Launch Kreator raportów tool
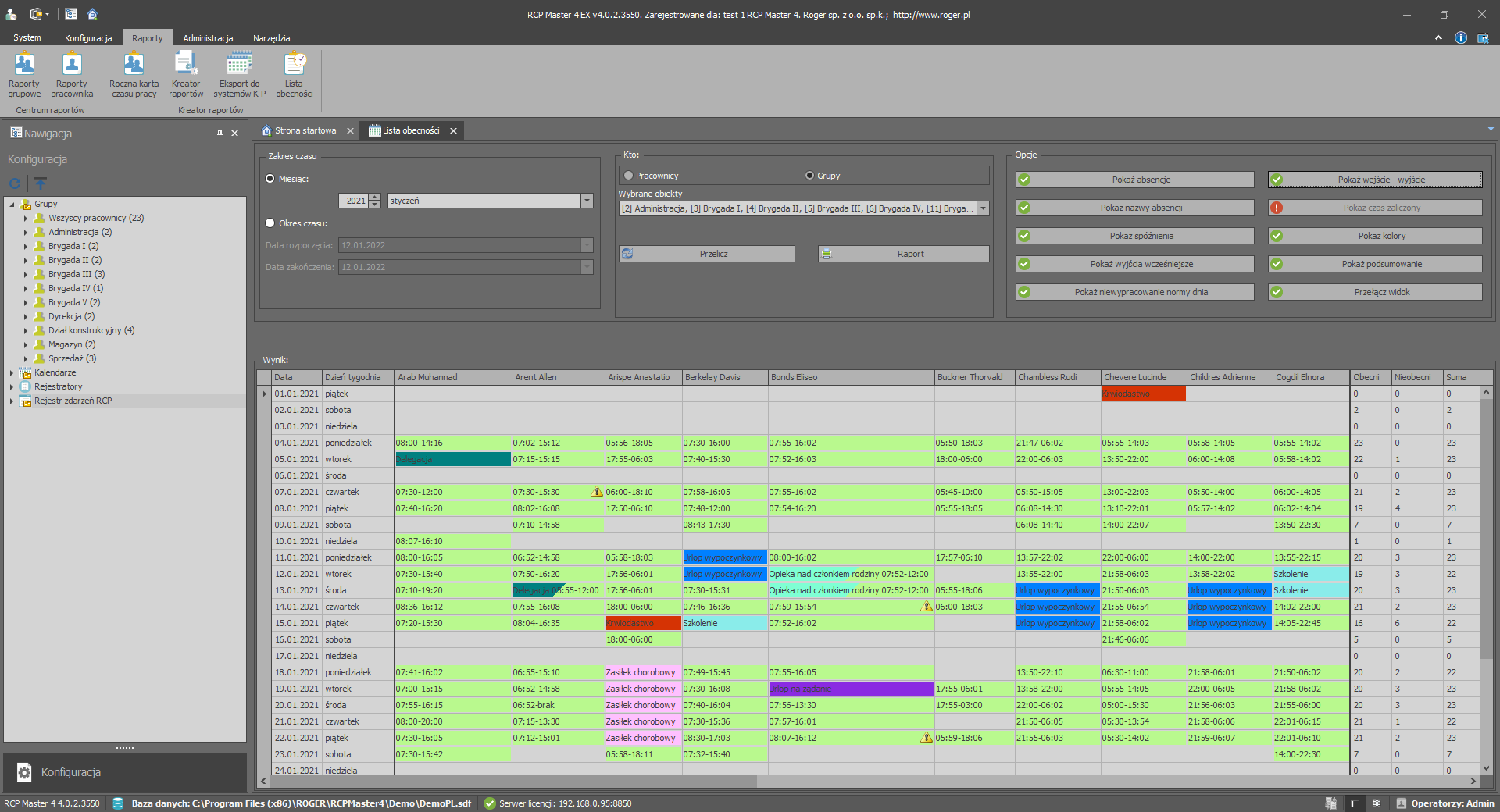Image resolution: width=1500 pixels, height=812 pixels. click(186, 75)
